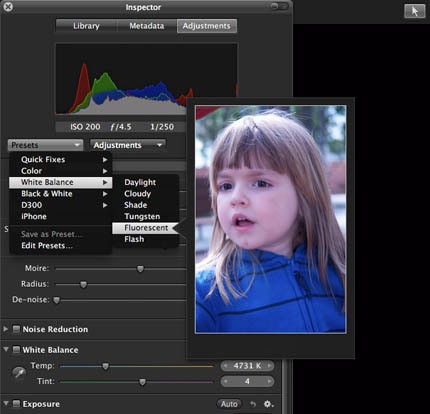This screenshot has width=430, height=414.
Task: Apply the Cloudy white balance preset
Action: pos(146,194)
